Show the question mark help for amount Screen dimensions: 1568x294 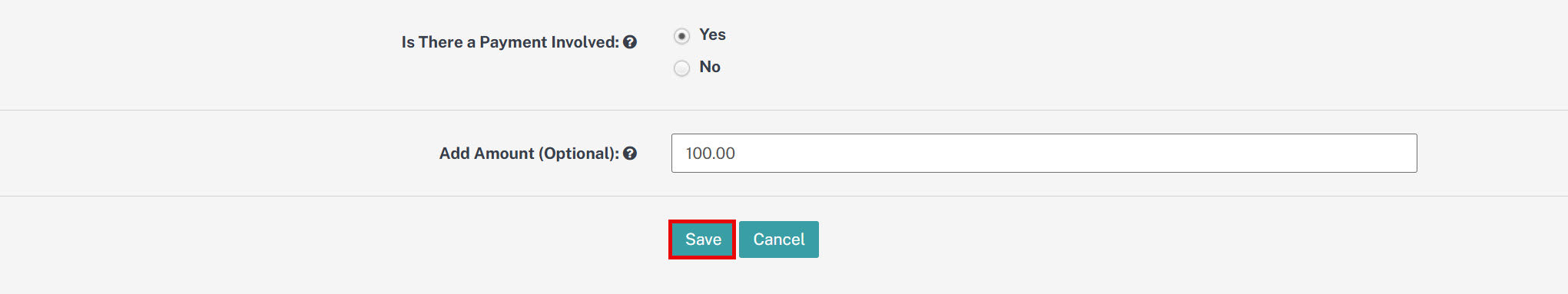tap(630, 154)
